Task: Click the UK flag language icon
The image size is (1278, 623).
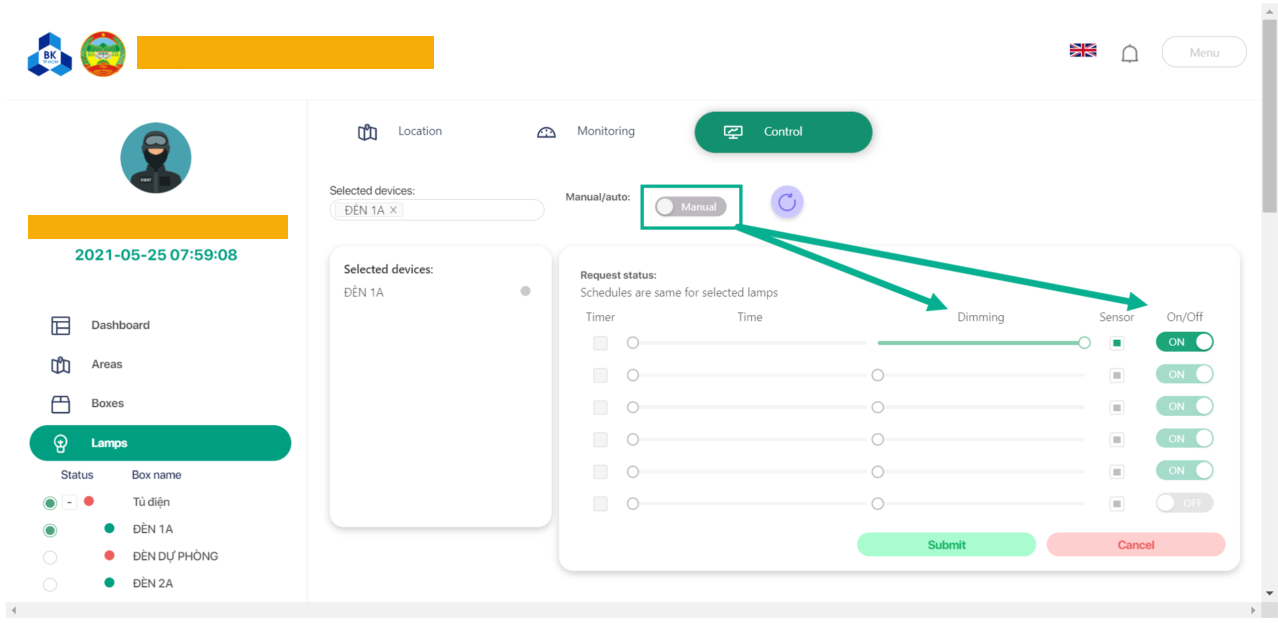Action: (1082, 50)
